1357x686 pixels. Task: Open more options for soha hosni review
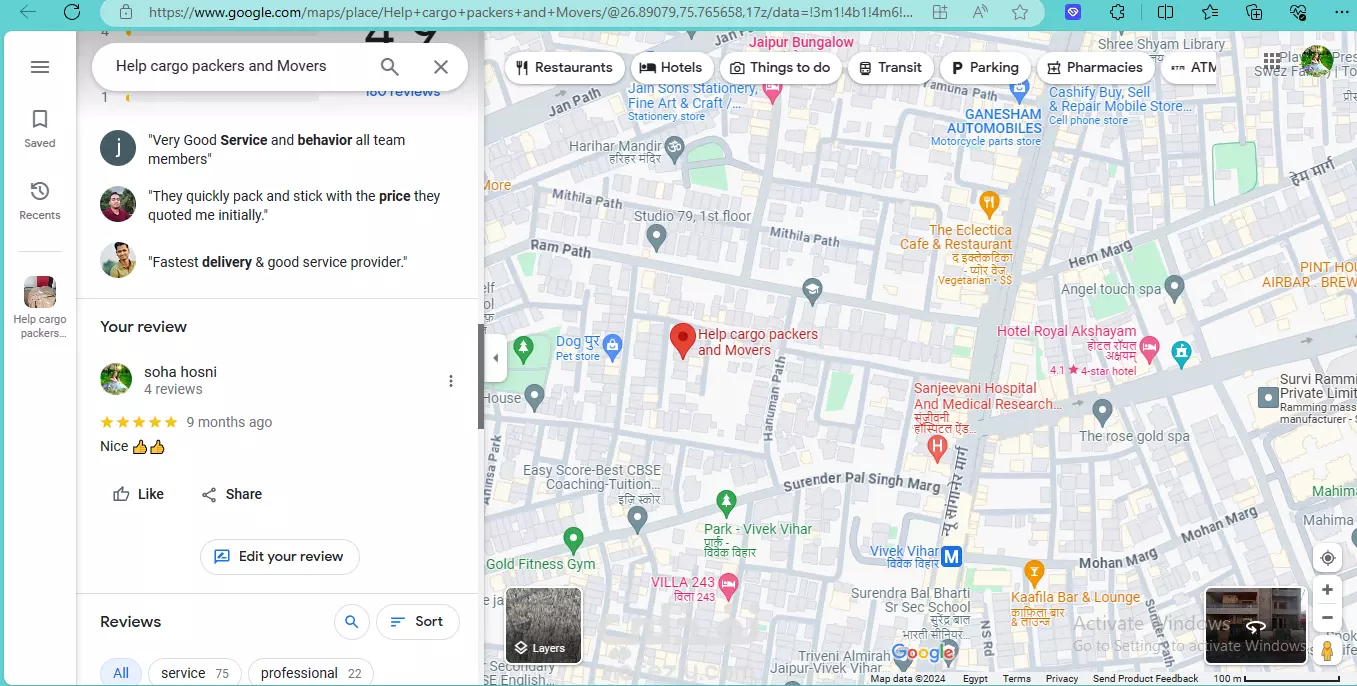point(451,381)
